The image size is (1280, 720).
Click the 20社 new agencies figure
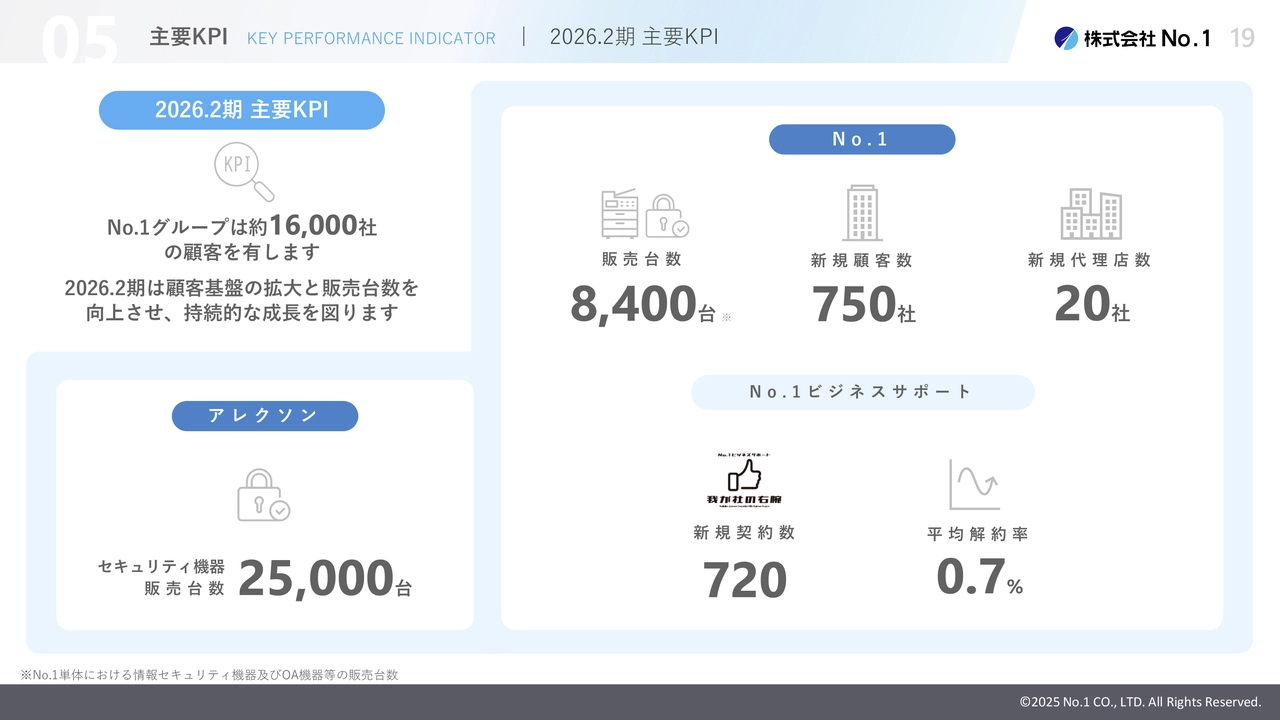tap(1092, 304)
